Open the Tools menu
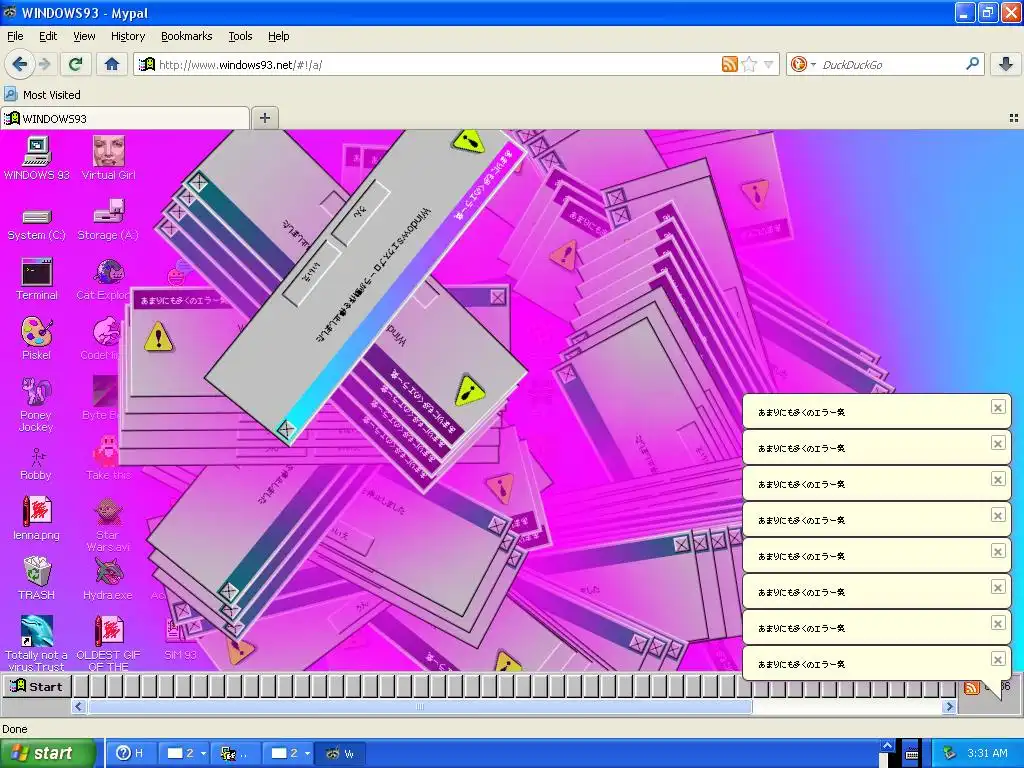 240,36
